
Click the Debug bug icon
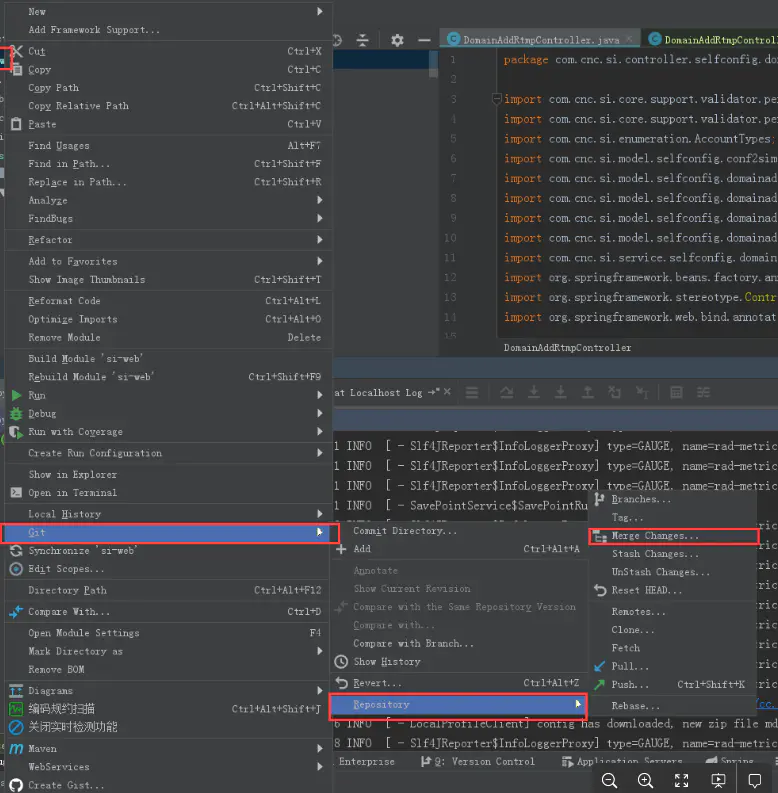(x=16, y=414)
